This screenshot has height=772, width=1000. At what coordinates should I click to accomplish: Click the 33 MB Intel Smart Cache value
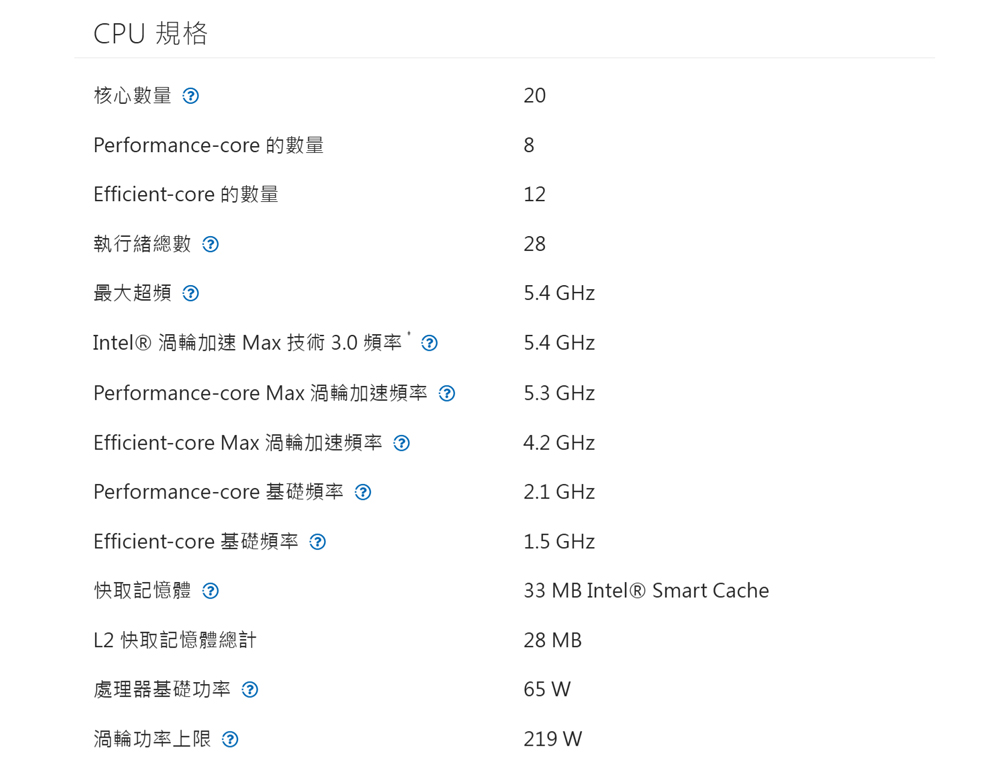click(x=646, y=591)
